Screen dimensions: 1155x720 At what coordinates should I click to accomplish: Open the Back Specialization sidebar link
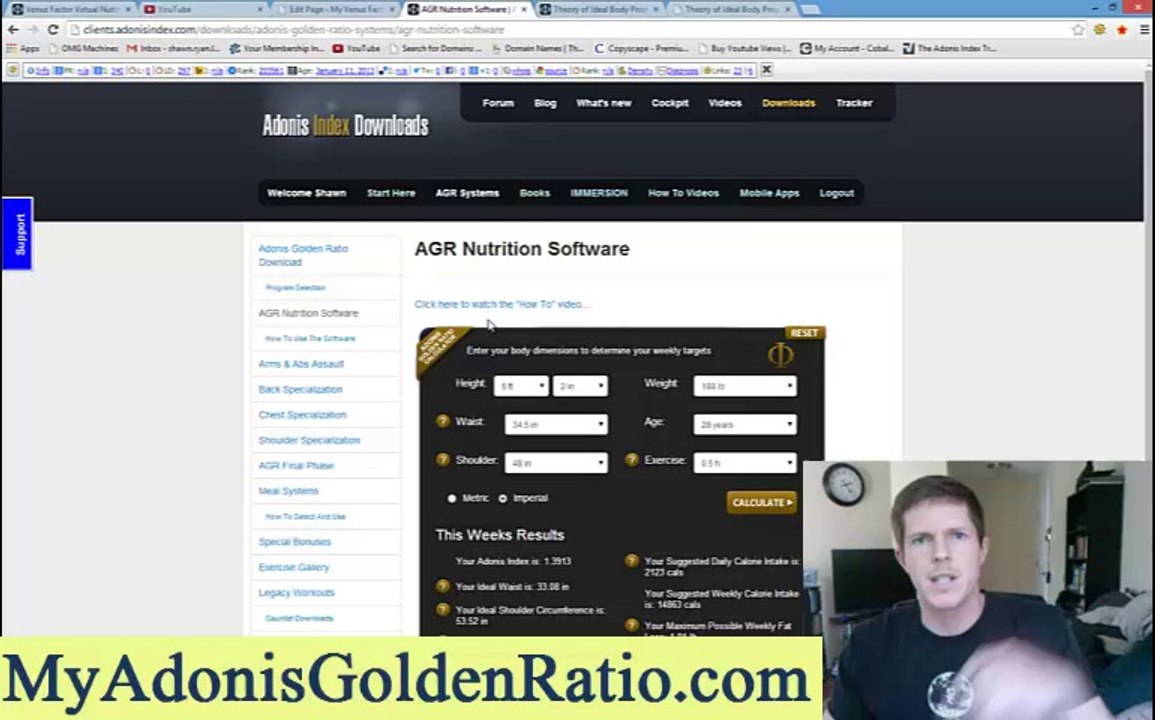pos(300,390)
